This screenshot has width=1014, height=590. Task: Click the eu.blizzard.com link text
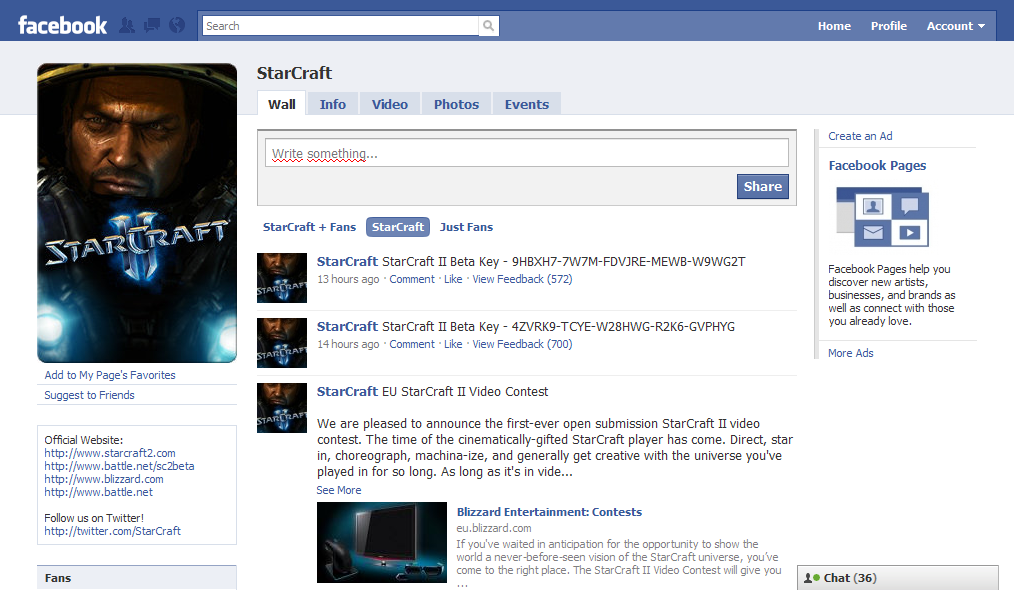[x=494, y=528]
